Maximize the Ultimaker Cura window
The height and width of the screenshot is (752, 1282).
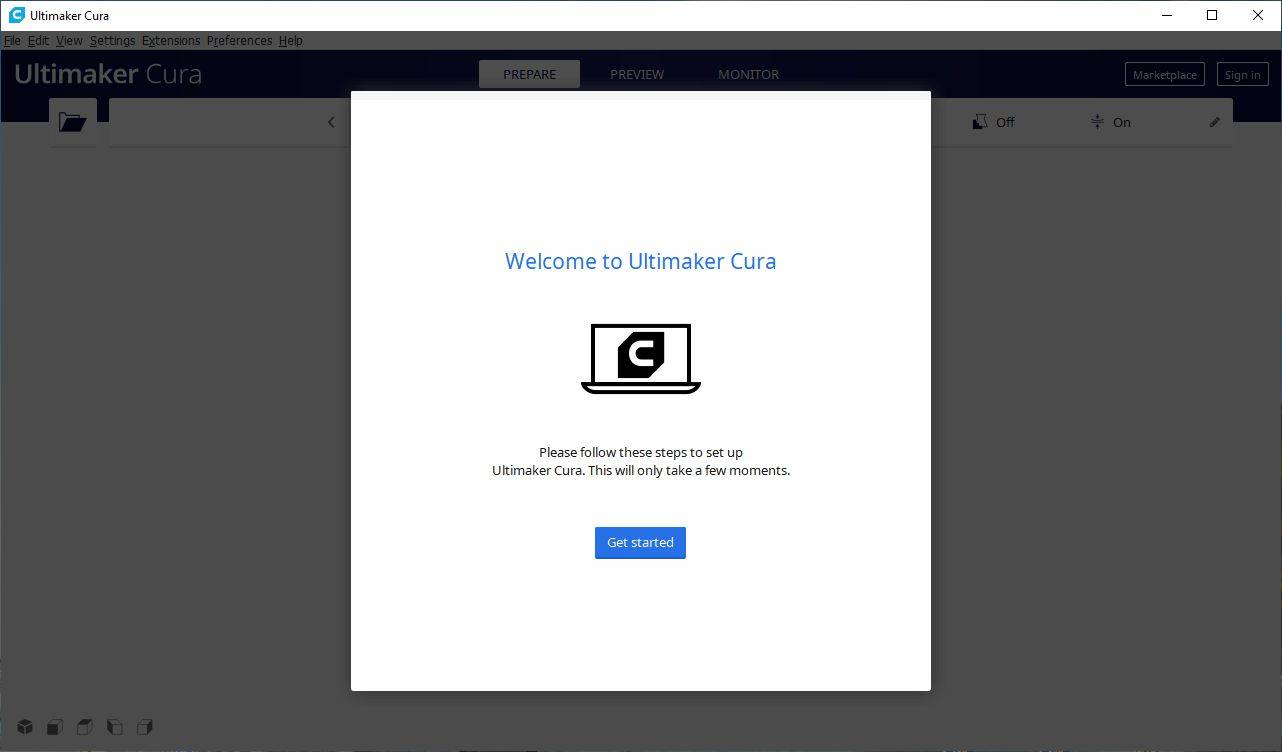pos(1212,15)
